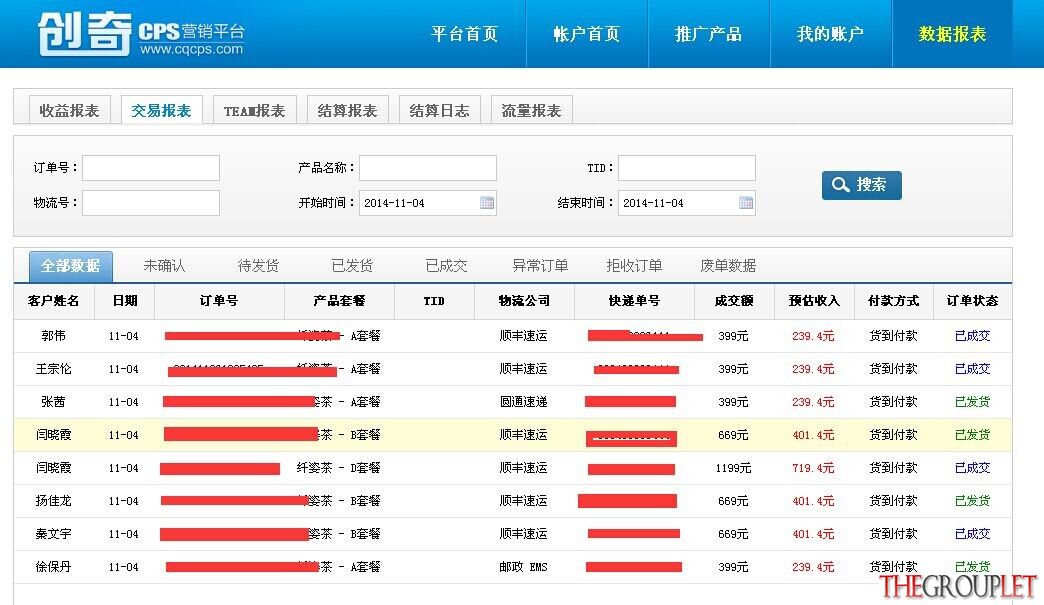
Task: Click the 已发货 status link for 张茜
Action: (972, 402)
